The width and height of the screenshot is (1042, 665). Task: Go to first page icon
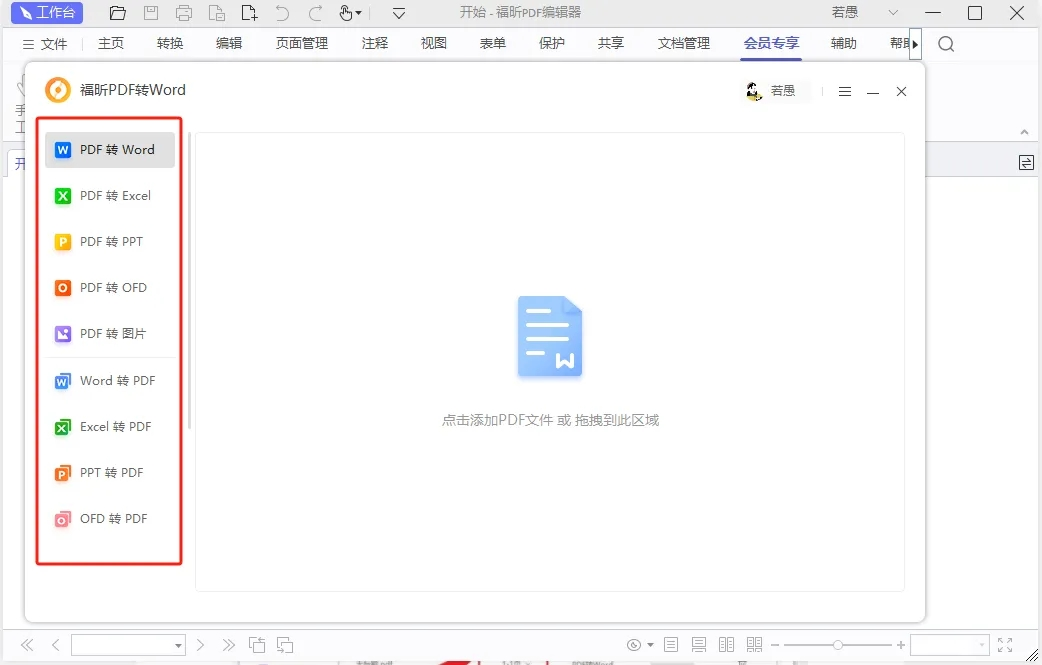(x=27, y=644)
